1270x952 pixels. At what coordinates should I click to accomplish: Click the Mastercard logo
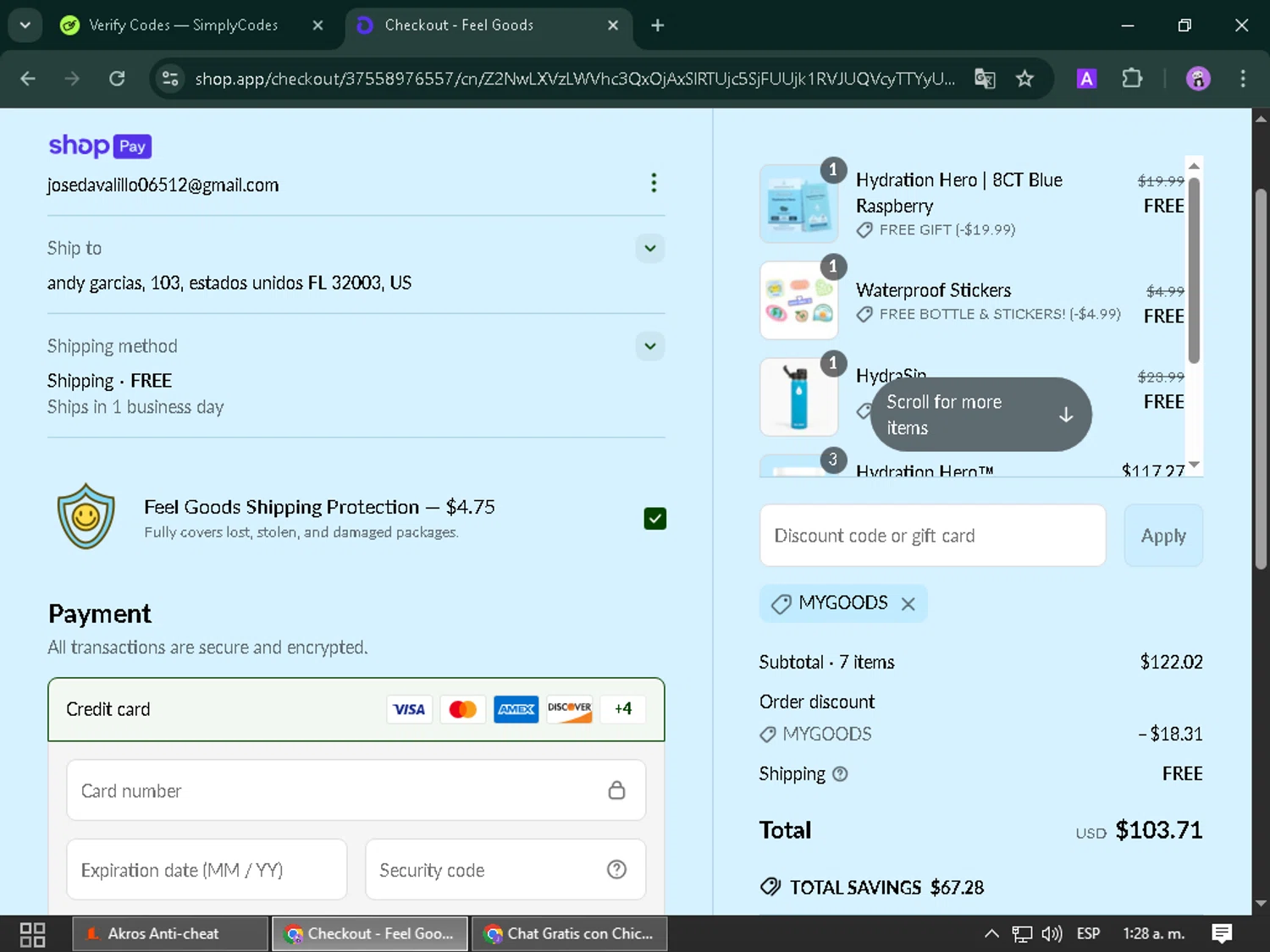[x=462, y=709]
